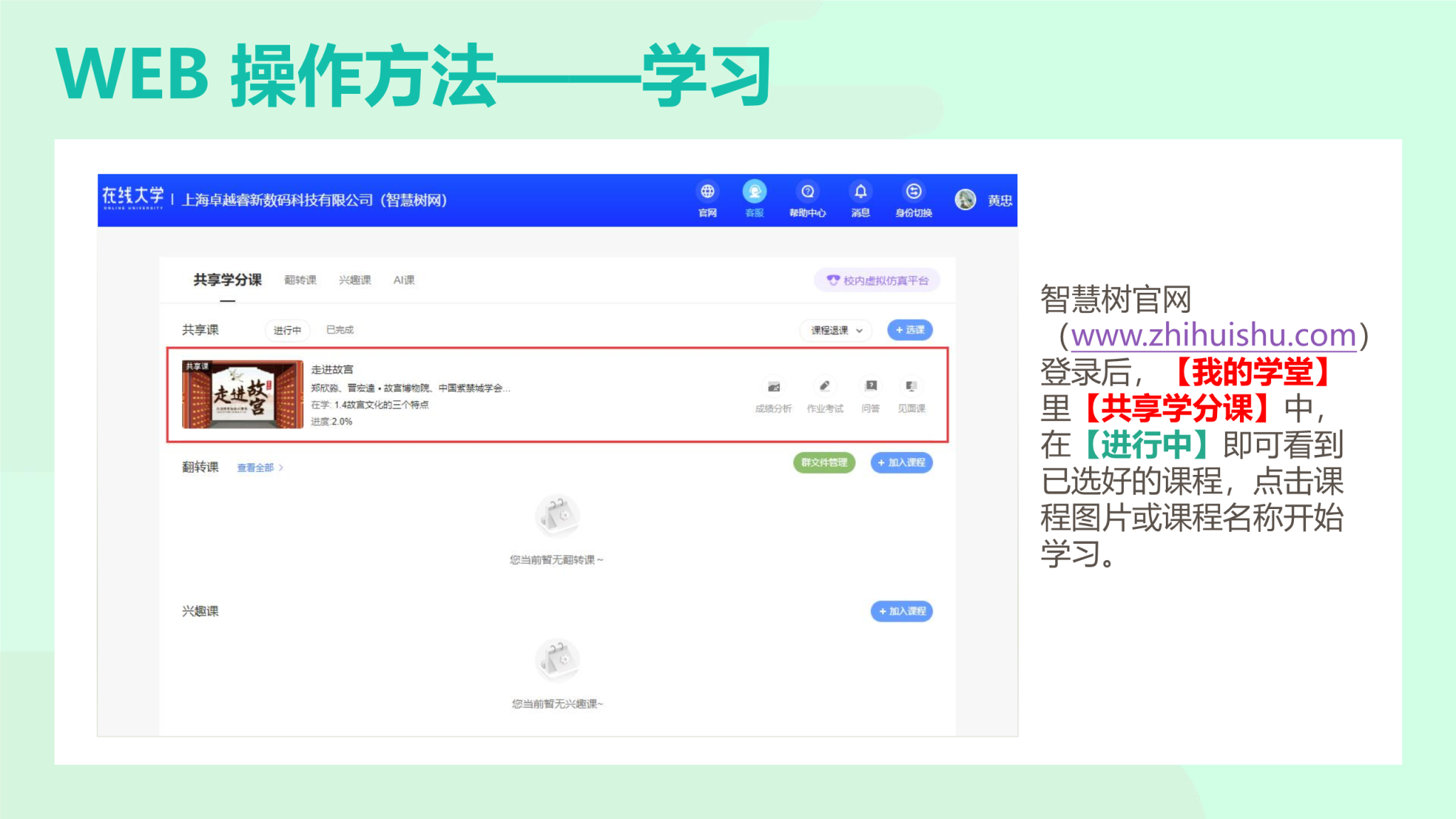Select the 进行中 filter
Screen dimensions: 1456x819
pos(287,330)
